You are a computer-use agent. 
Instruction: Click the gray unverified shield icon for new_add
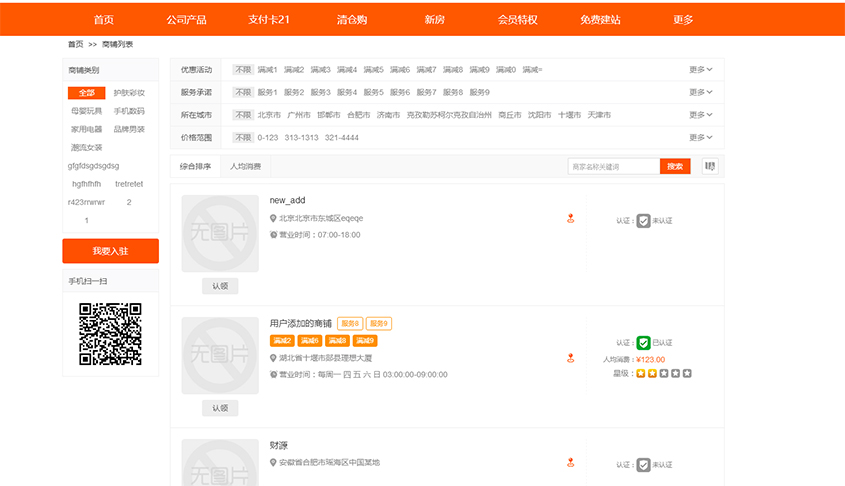(x=644, y=221)
